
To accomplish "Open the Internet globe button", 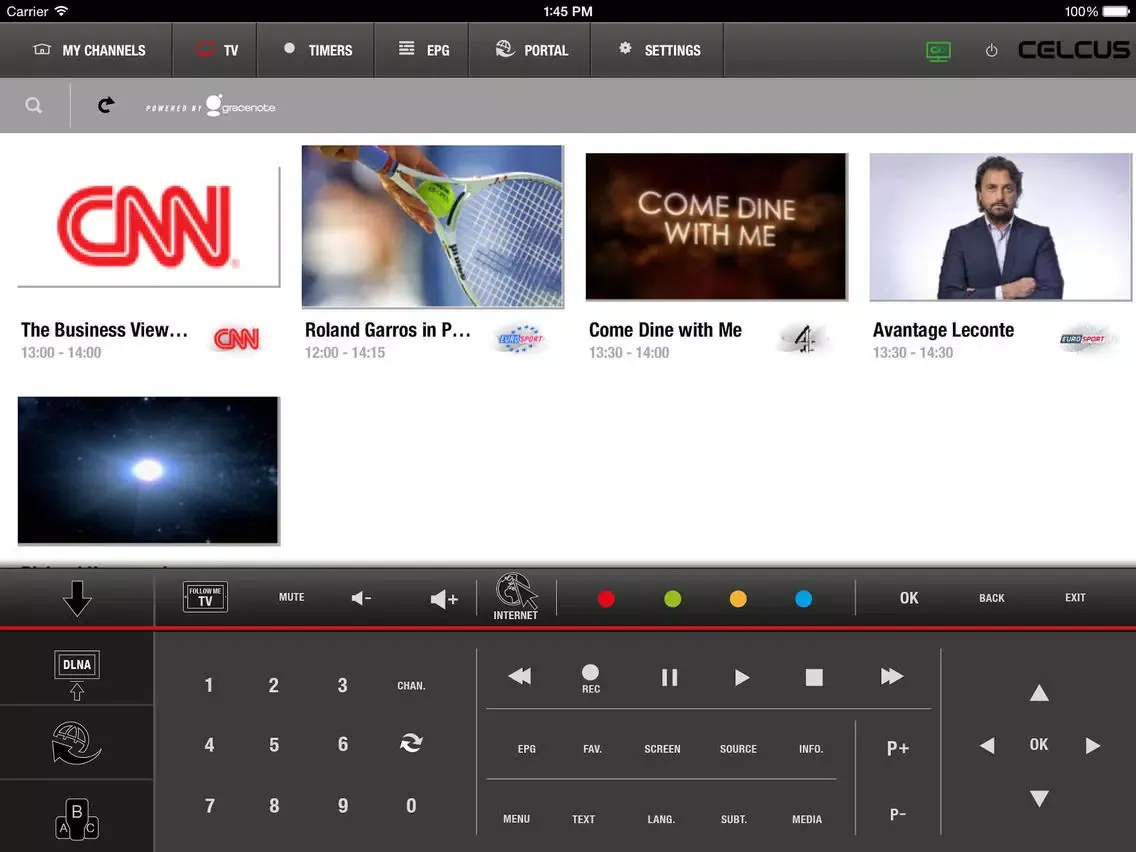I will point(516,597).
